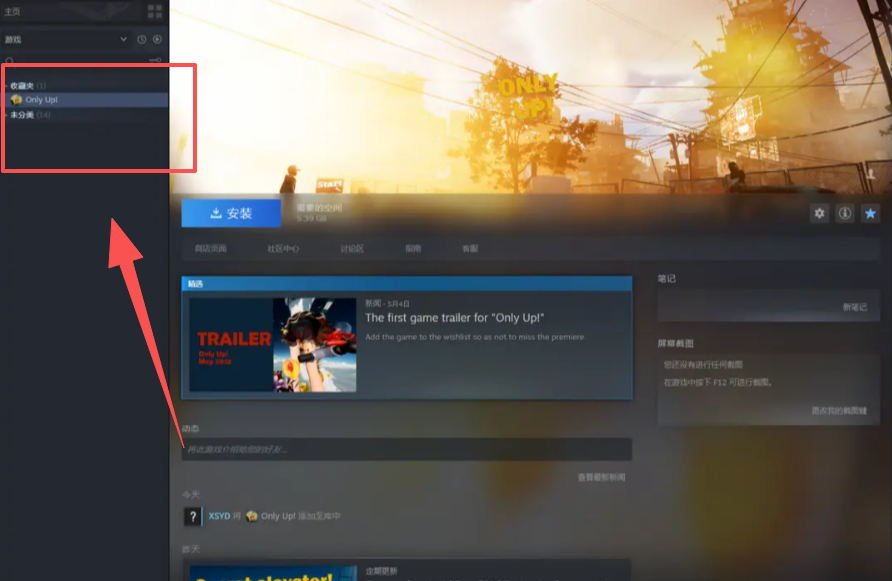Click the ready-to-play filter icon
The height and width of the screenshot is (581, 892).
(x=157, y=39)
